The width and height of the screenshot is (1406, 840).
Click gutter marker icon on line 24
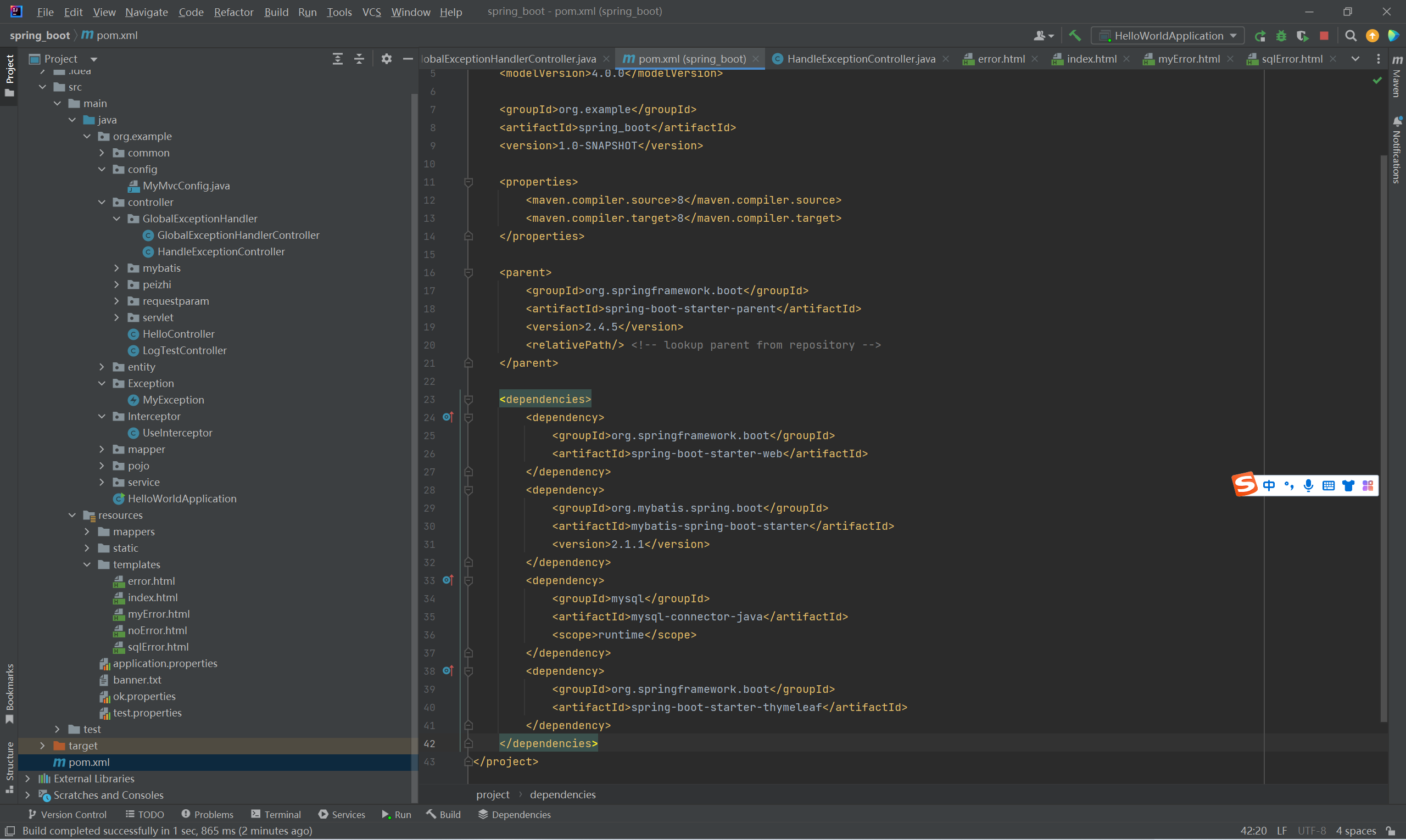point(447,417)
